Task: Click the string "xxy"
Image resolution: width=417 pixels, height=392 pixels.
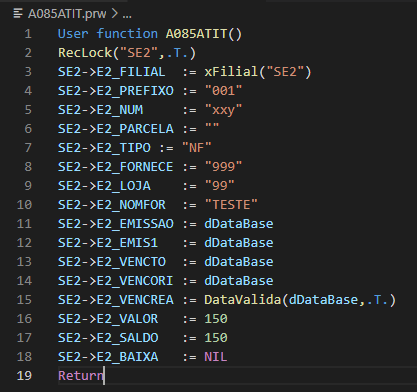Action: coord(223,110)
